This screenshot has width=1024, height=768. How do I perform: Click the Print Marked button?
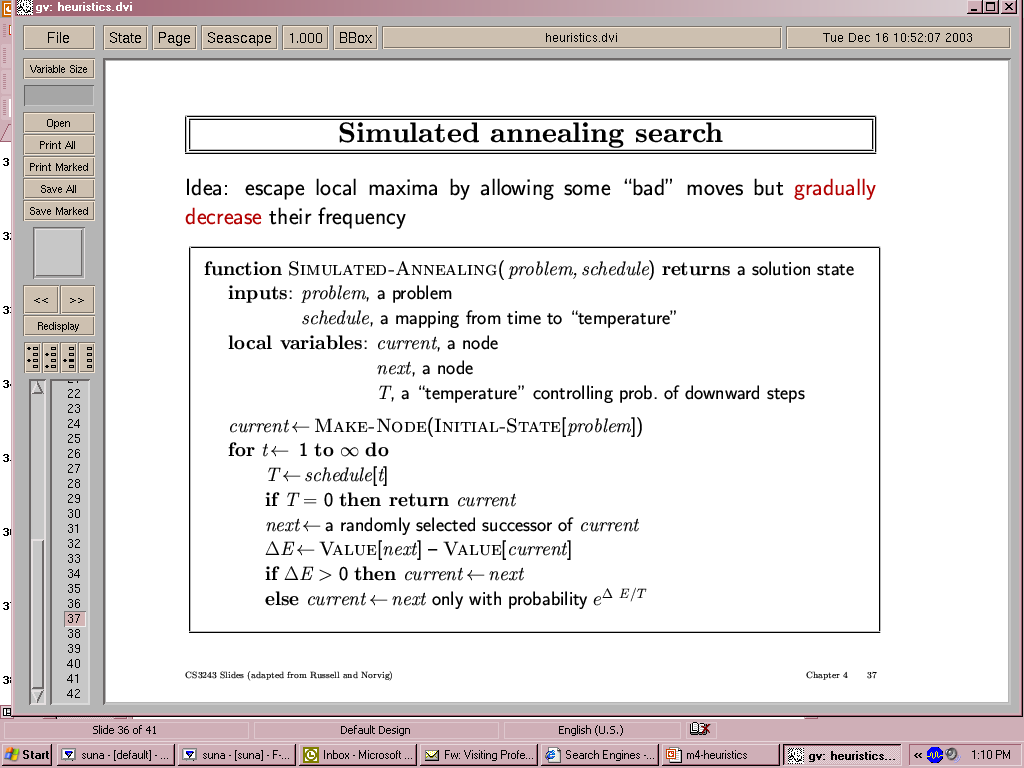point(59,167)
